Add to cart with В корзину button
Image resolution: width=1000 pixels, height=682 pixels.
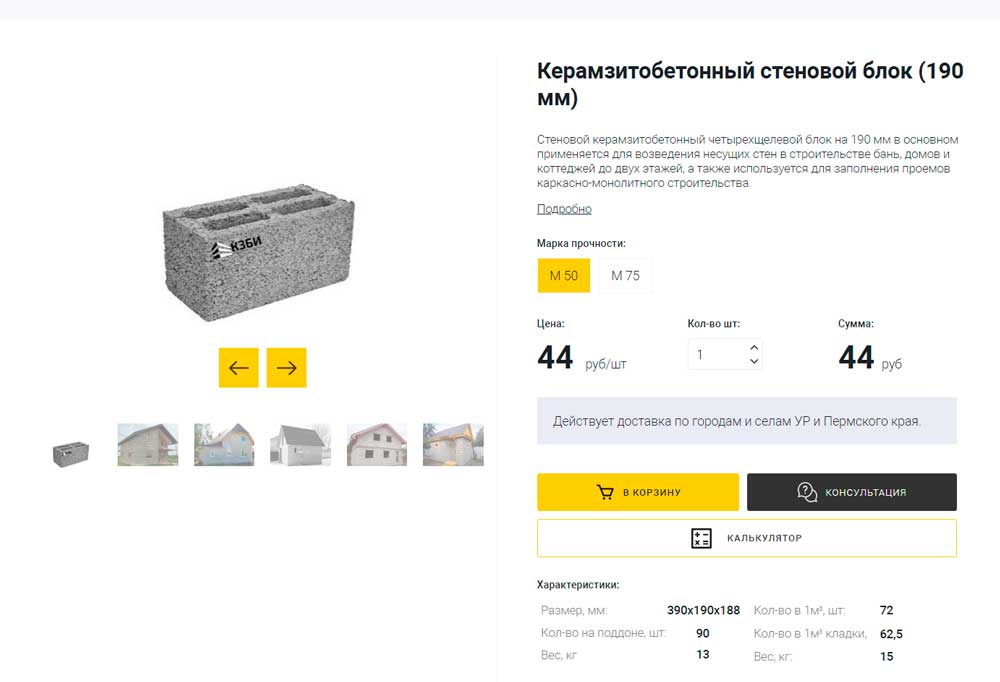pos(638,492)
